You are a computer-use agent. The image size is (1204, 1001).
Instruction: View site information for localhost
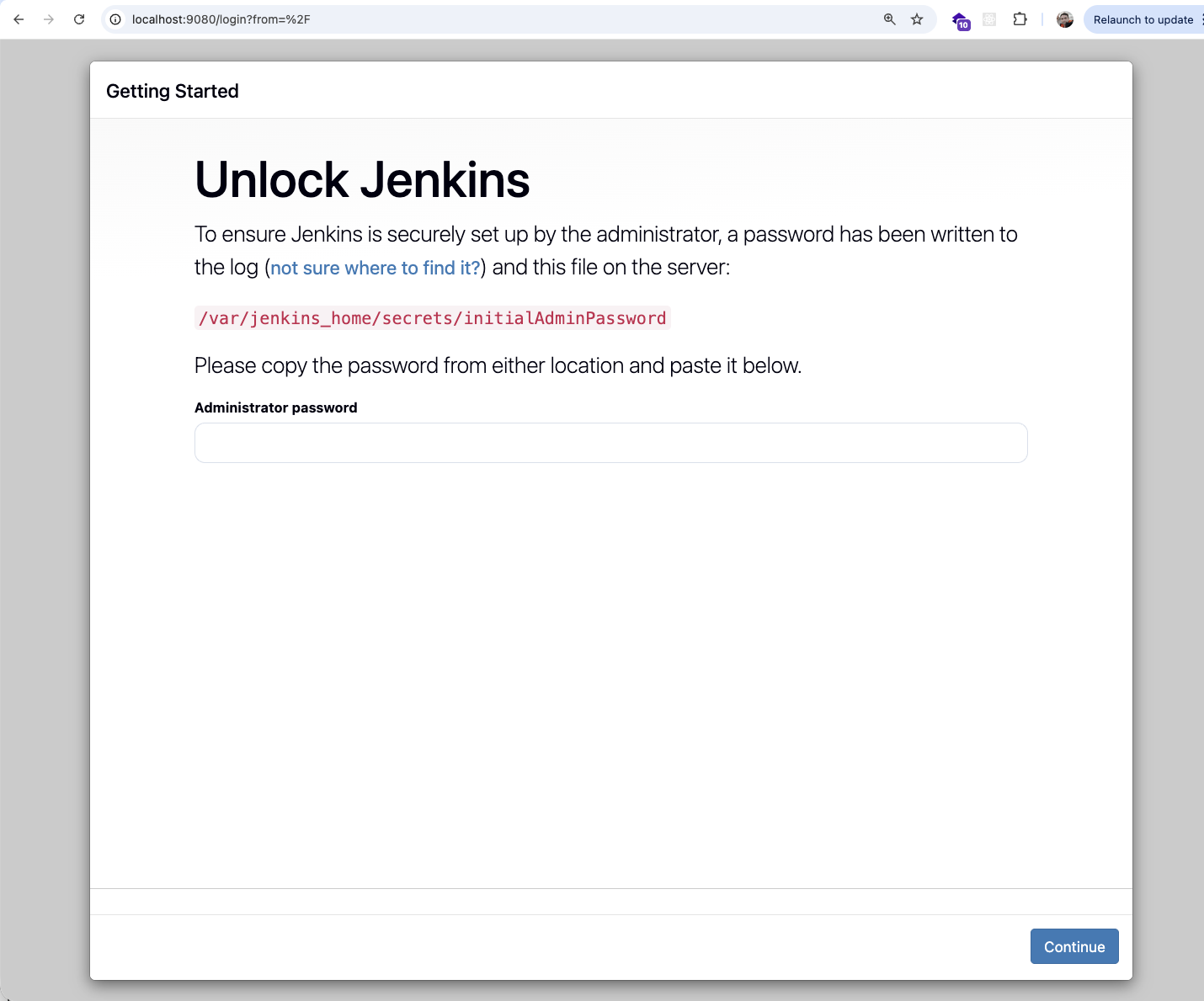pyautogui.click(x=115, y=19)
